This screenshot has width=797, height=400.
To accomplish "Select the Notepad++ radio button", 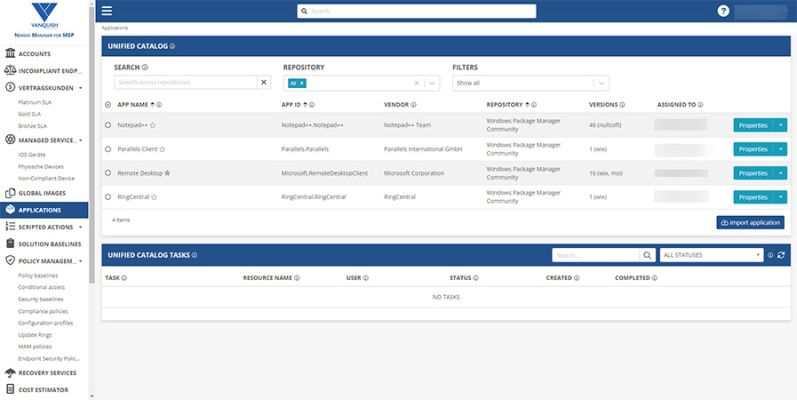I will tap(108, 125).
